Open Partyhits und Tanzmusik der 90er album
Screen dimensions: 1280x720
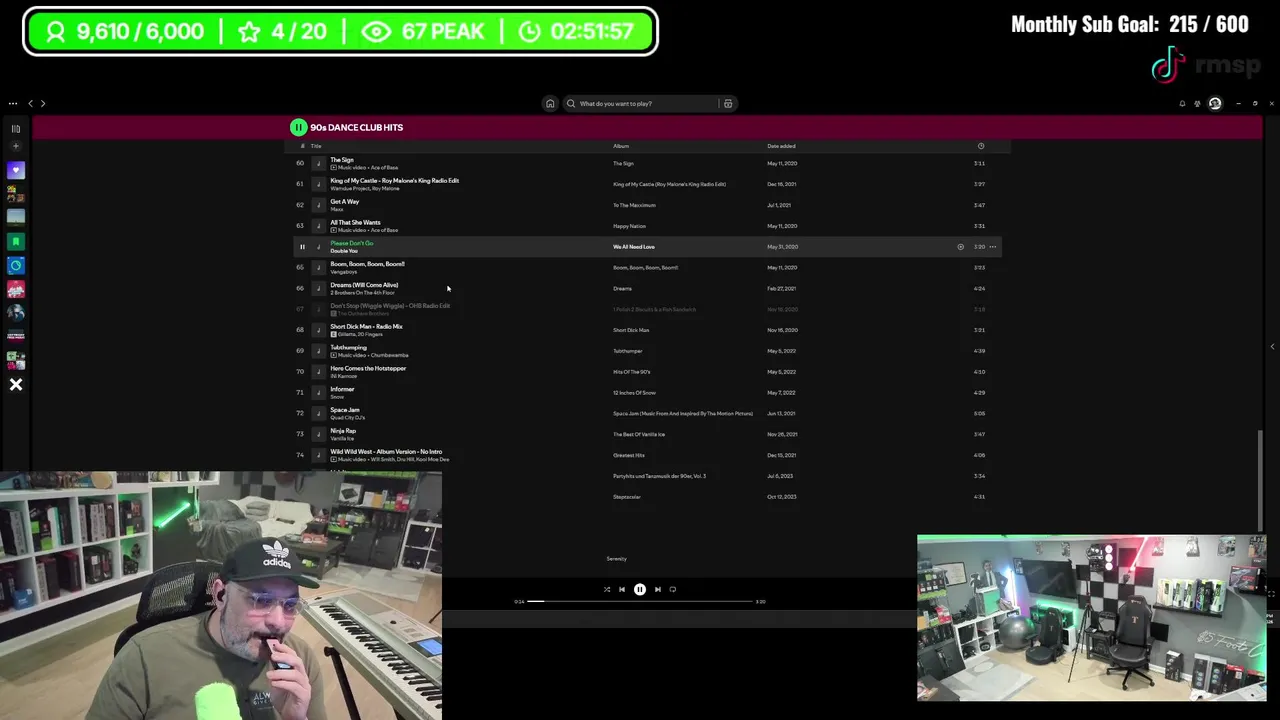659,476
